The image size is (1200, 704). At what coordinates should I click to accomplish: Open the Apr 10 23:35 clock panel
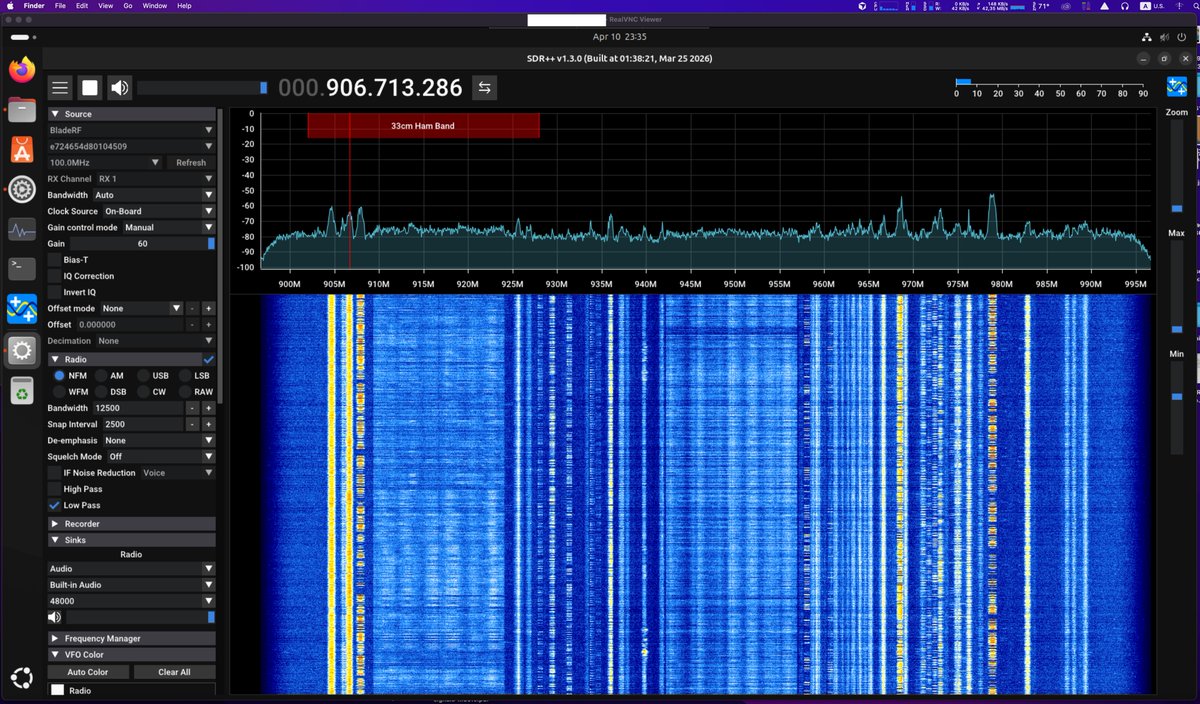pos(619,37)
